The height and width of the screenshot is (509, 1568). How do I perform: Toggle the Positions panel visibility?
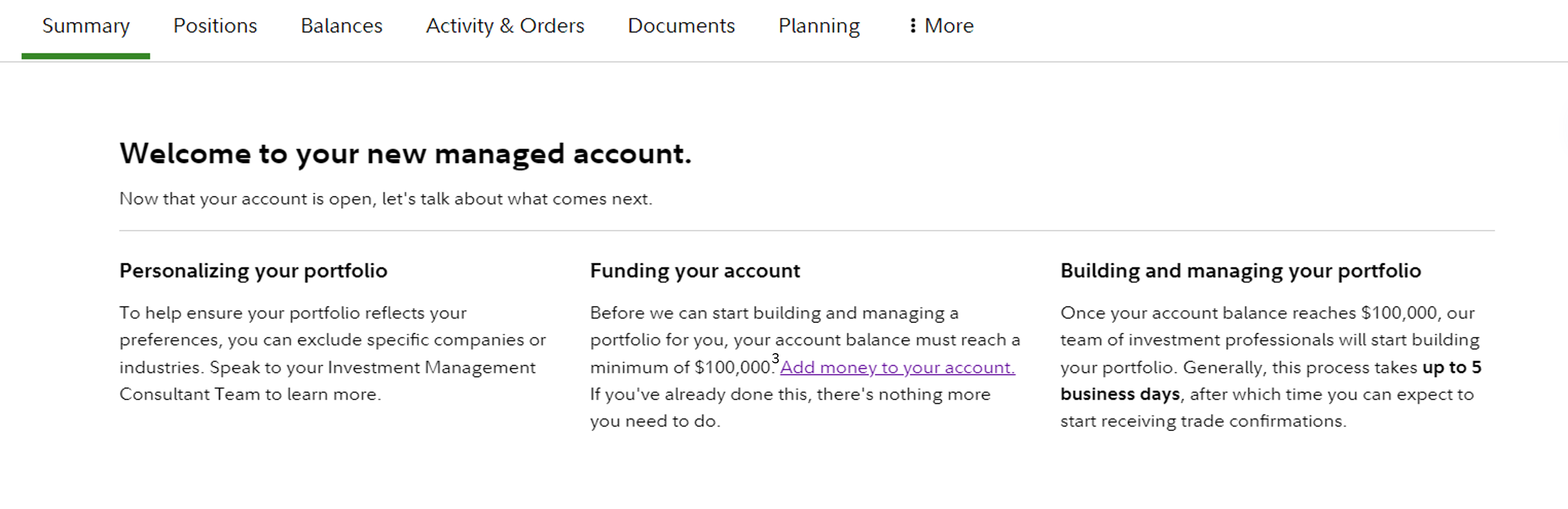coord(214,25)
